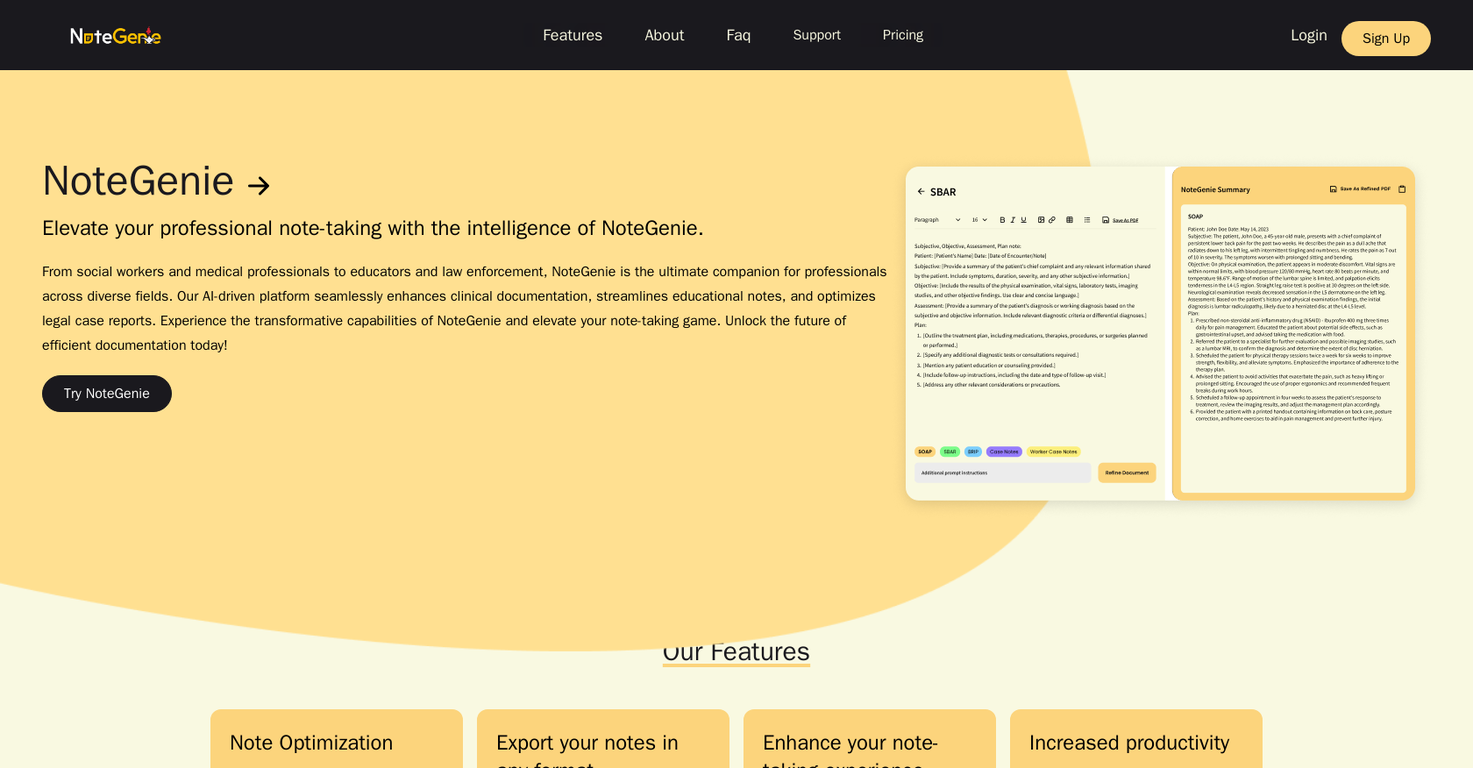The image size is (1473, 768).
Task: Toggle underline formatting
Action: [1023, 220]
